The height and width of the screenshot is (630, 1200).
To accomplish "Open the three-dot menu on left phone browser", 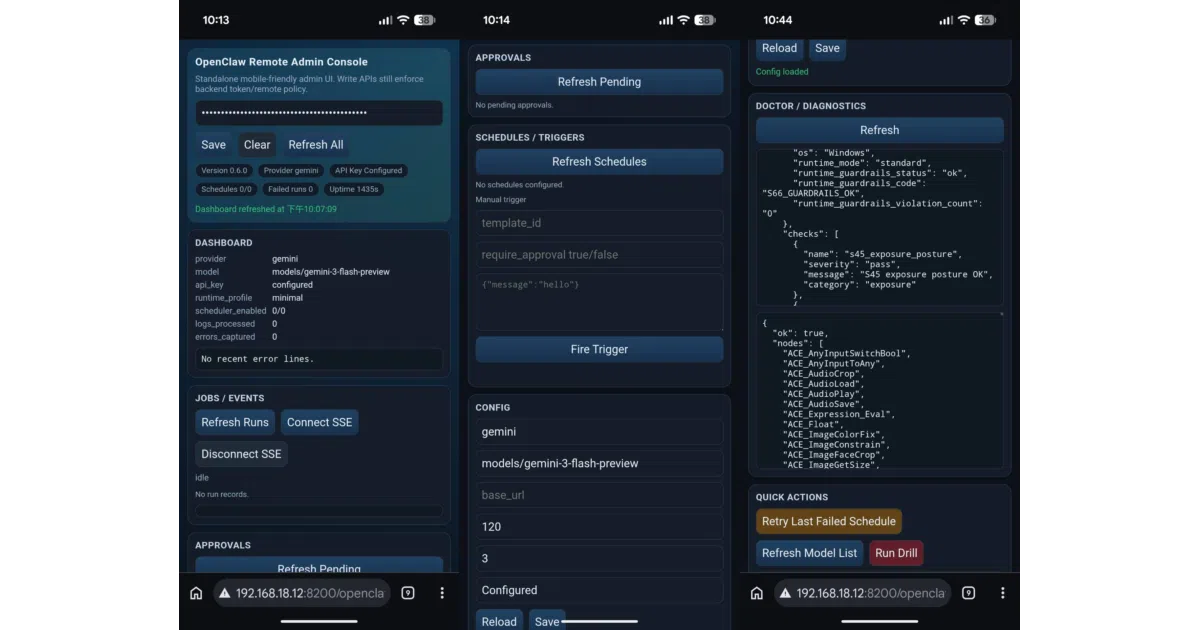I will (x=442, y=593).
